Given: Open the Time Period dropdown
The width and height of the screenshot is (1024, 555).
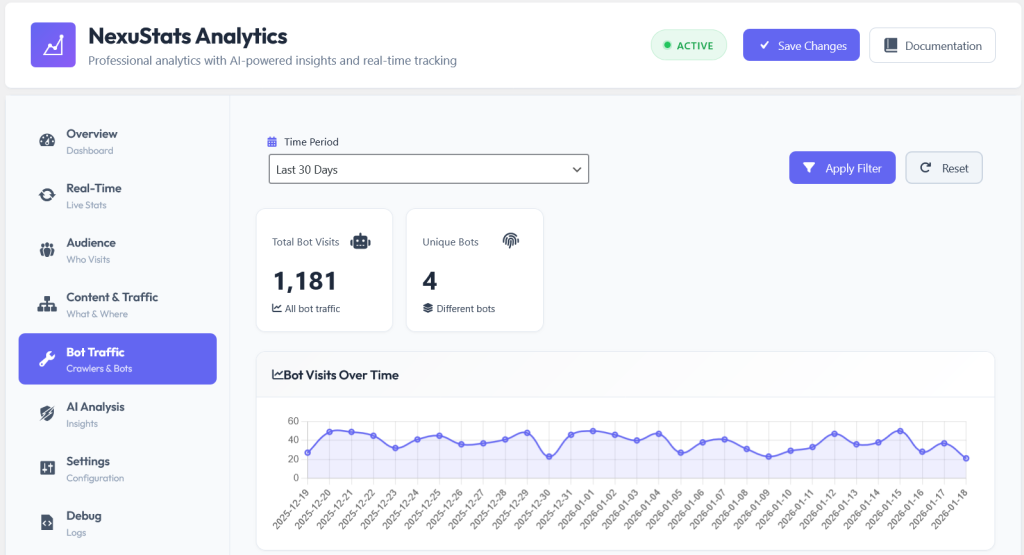Looking at the screenshot, I should tap(428, 169).
